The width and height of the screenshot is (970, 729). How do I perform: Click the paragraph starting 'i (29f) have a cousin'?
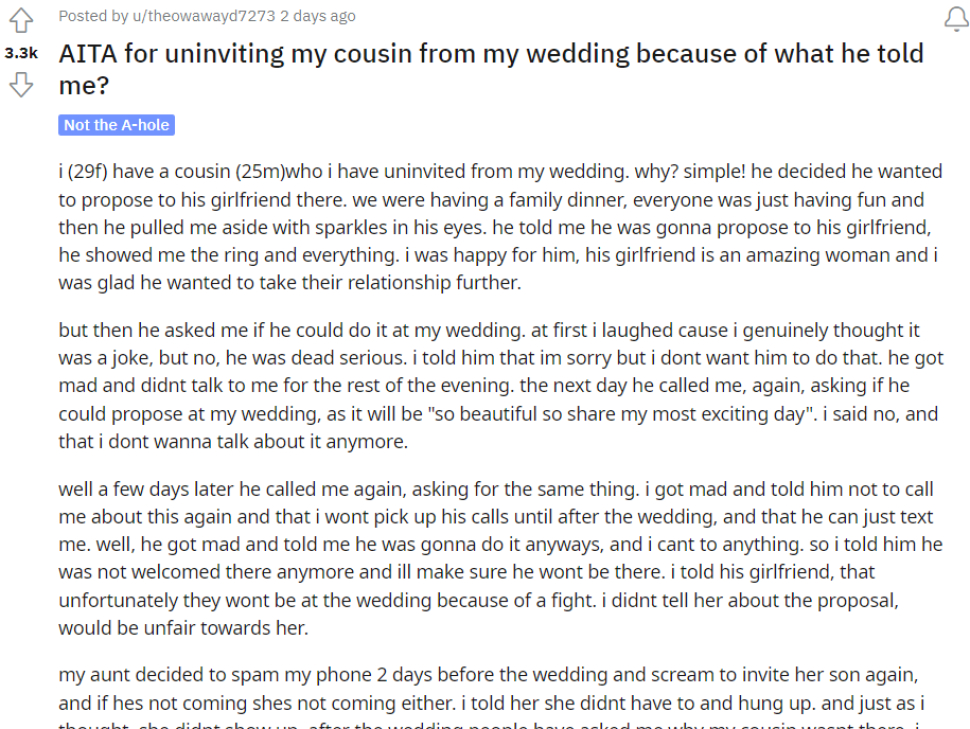500,226
